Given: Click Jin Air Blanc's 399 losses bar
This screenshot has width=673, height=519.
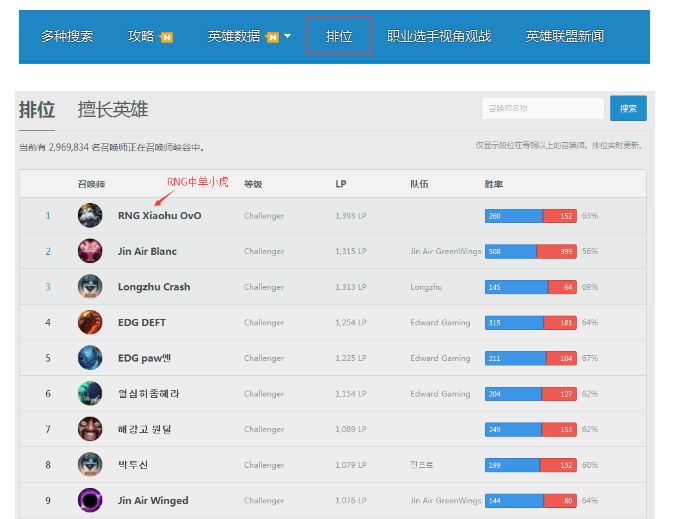Looking at the screenshot, I should 557,252.
